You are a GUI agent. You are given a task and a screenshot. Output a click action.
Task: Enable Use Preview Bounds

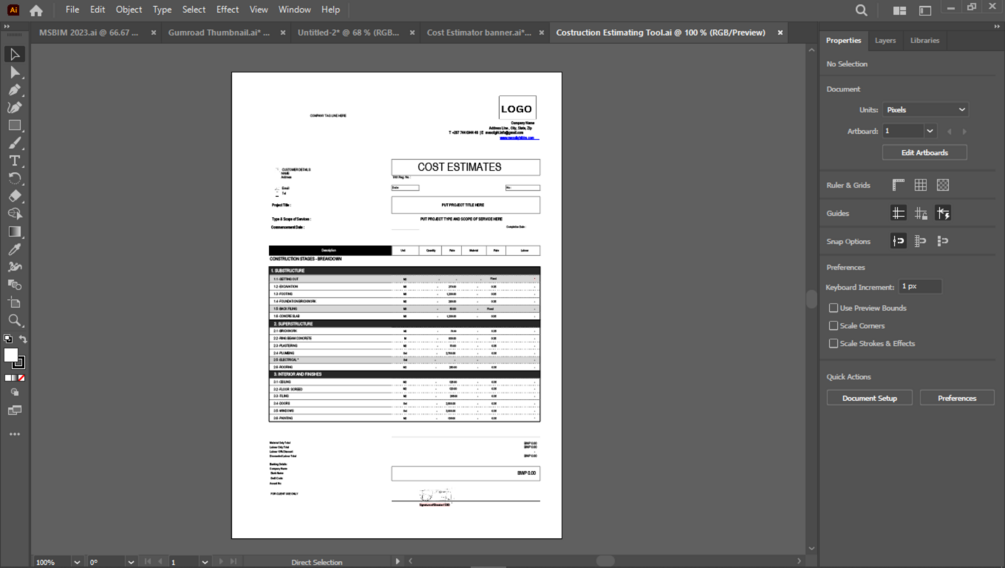833,308
